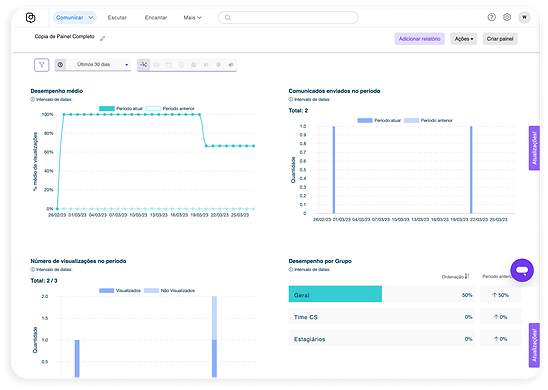Open the purple chat bubble widget
The width and height of the screenshot is (548, 390).
(522, 270)
